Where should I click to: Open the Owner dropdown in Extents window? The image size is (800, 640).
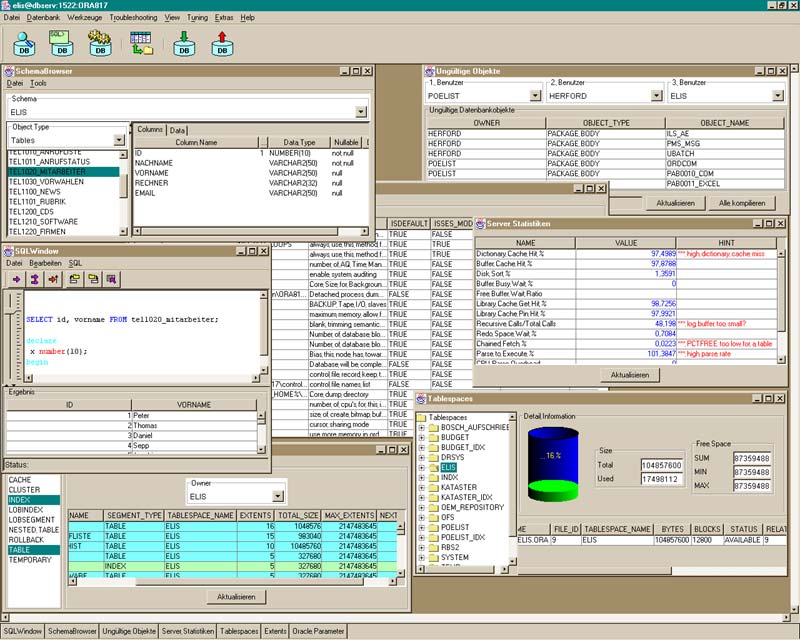(x=278, y=496)
